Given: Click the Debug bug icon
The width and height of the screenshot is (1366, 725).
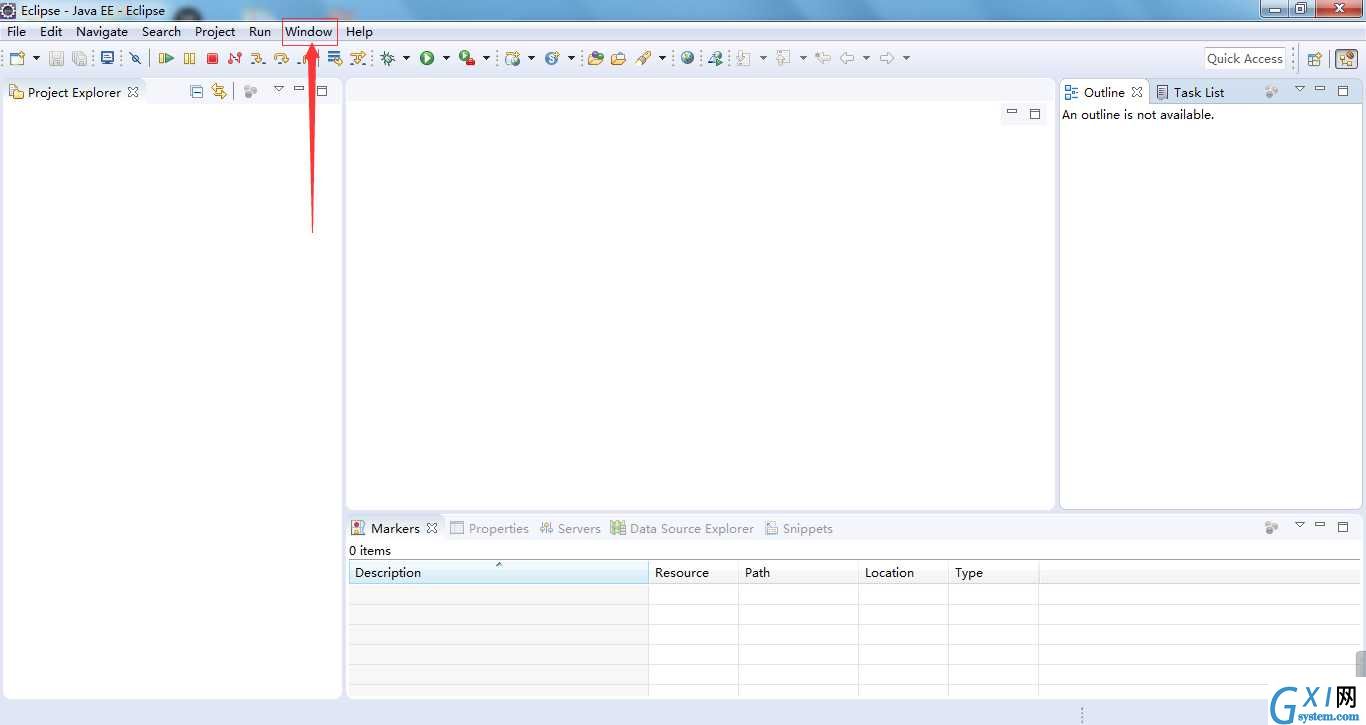Looking at the screenshot, I should (x=388, y=58).
